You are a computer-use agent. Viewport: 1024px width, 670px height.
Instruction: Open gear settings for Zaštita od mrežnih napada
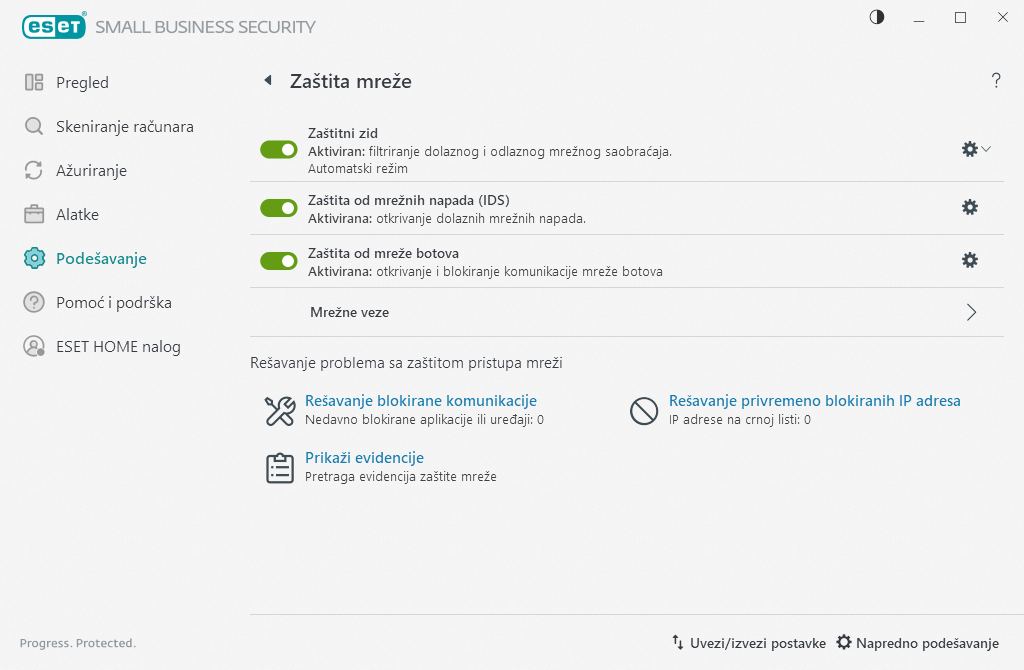coord(969,207)
